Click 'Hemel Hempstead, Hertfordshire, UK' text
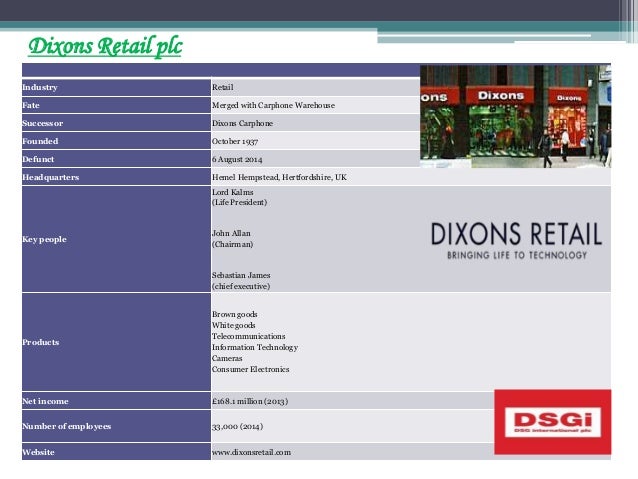Screen dimensions: 638x479 [x=279, y=177]
